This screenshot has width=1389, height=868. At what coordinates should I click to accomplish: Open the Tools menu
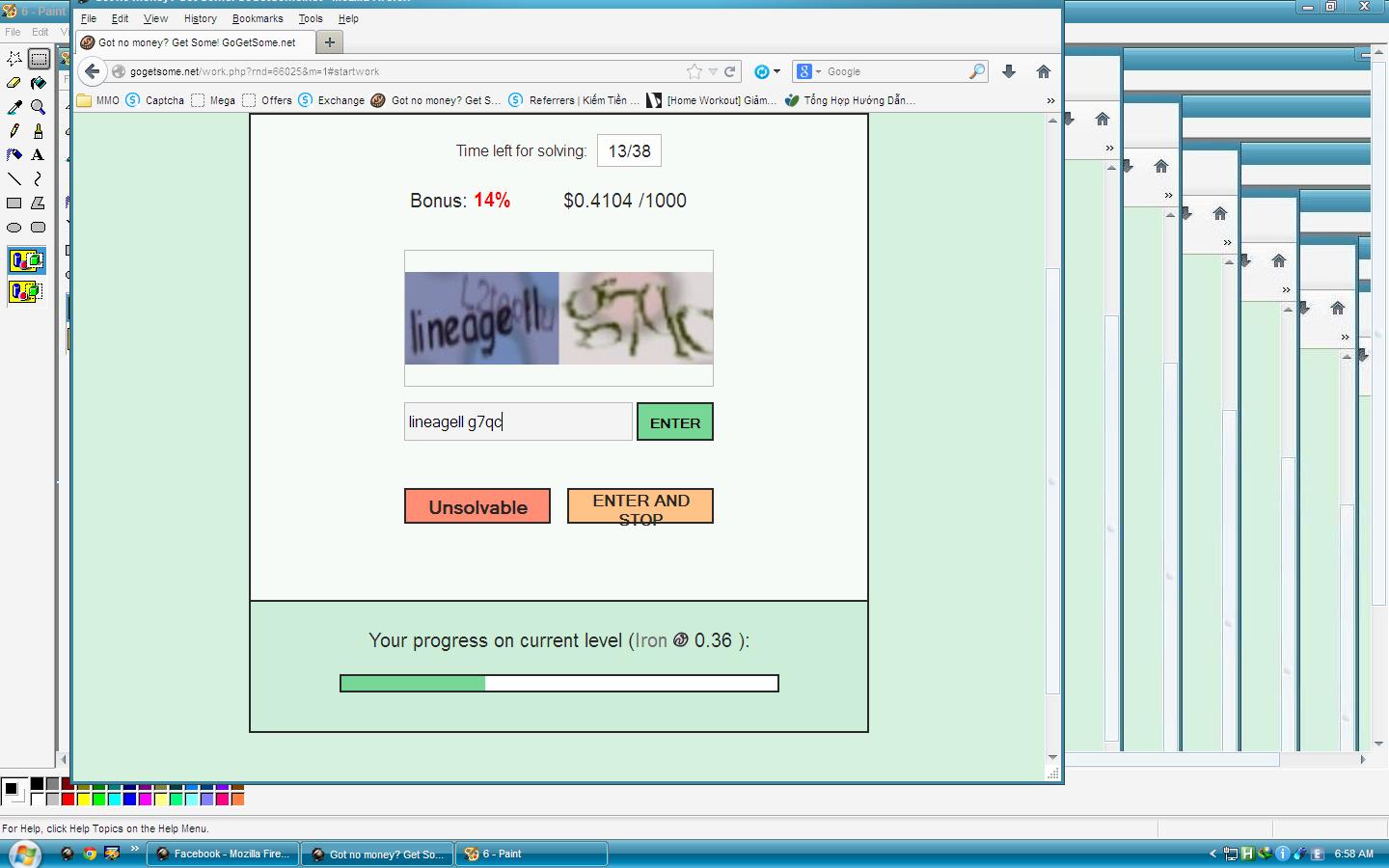(311, 18)
